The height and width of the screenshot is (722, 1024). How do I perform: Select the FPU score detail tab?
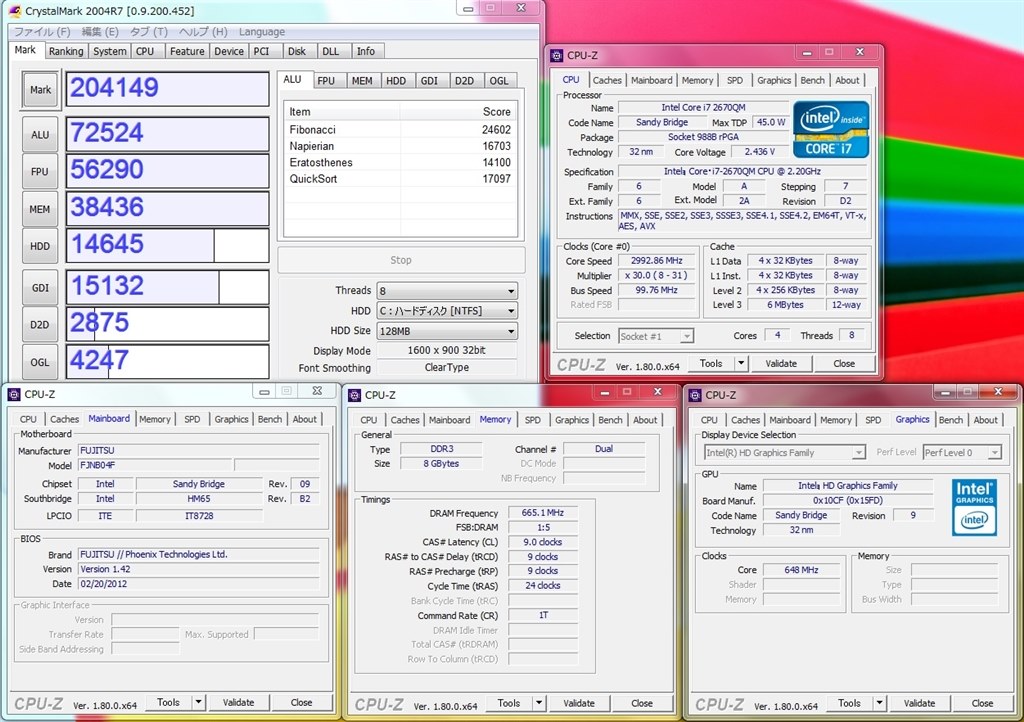pyautogui.click(x=326, y=80)
